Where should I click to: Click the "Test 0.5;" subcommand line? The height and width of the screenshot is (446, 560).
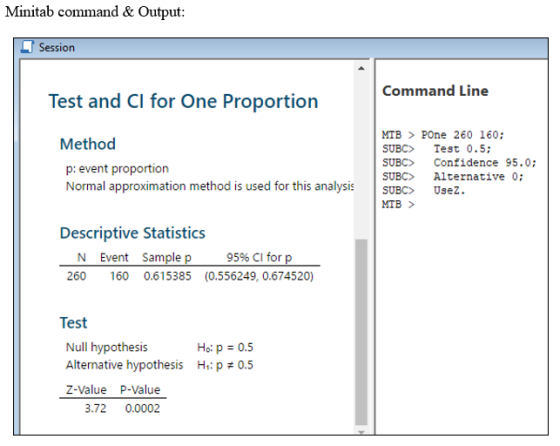click(436, 149)
